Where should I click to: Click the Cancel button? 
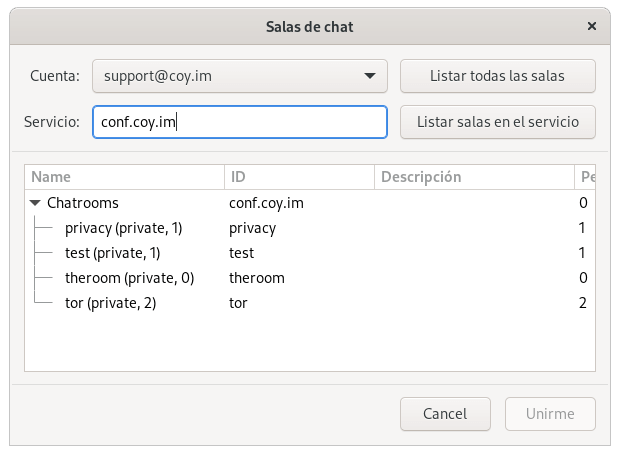coord(445,414)
